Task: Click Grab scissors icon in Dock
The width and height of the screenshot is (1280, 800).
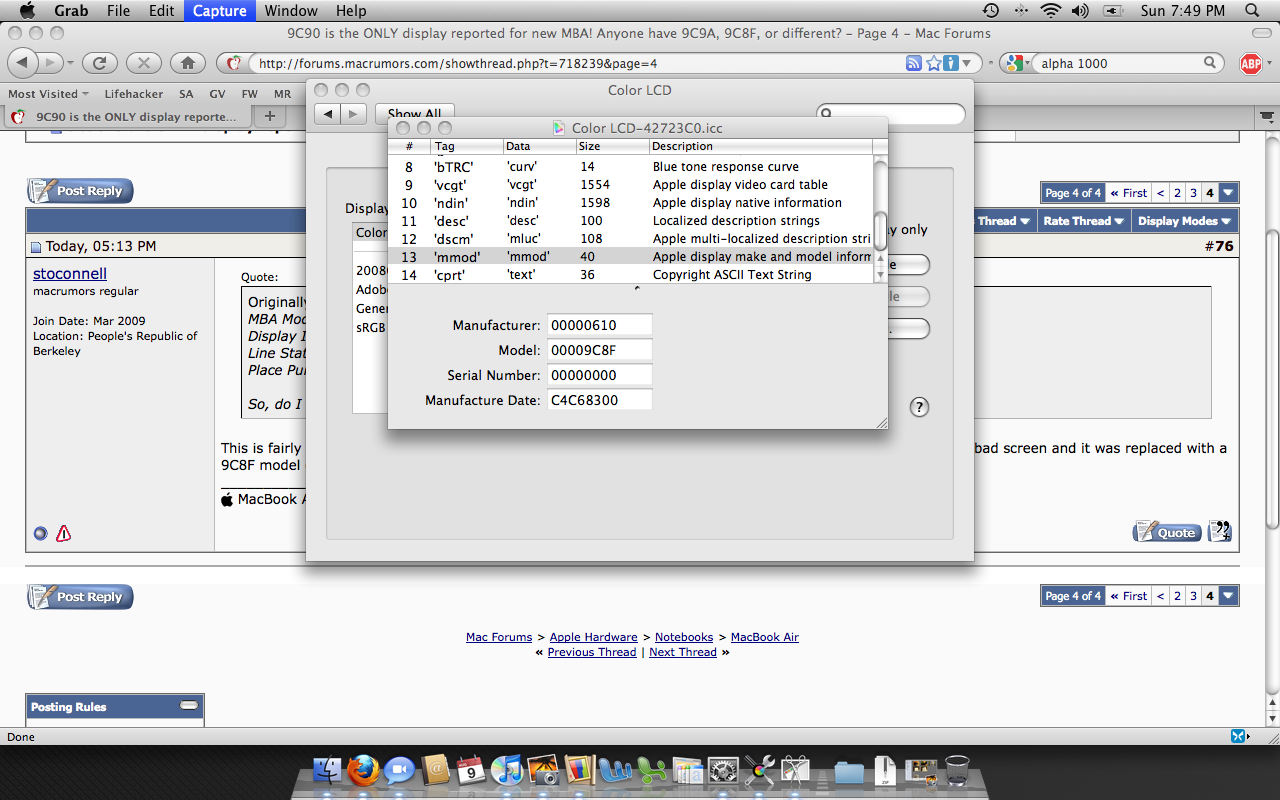Action: [x=795, y=770]
